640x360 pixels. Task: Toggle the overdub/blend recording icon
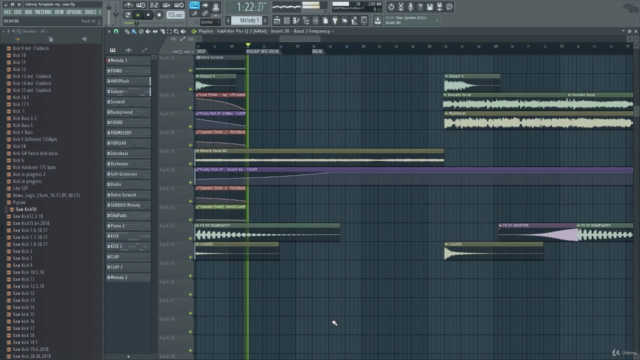[x=166, y=5]
